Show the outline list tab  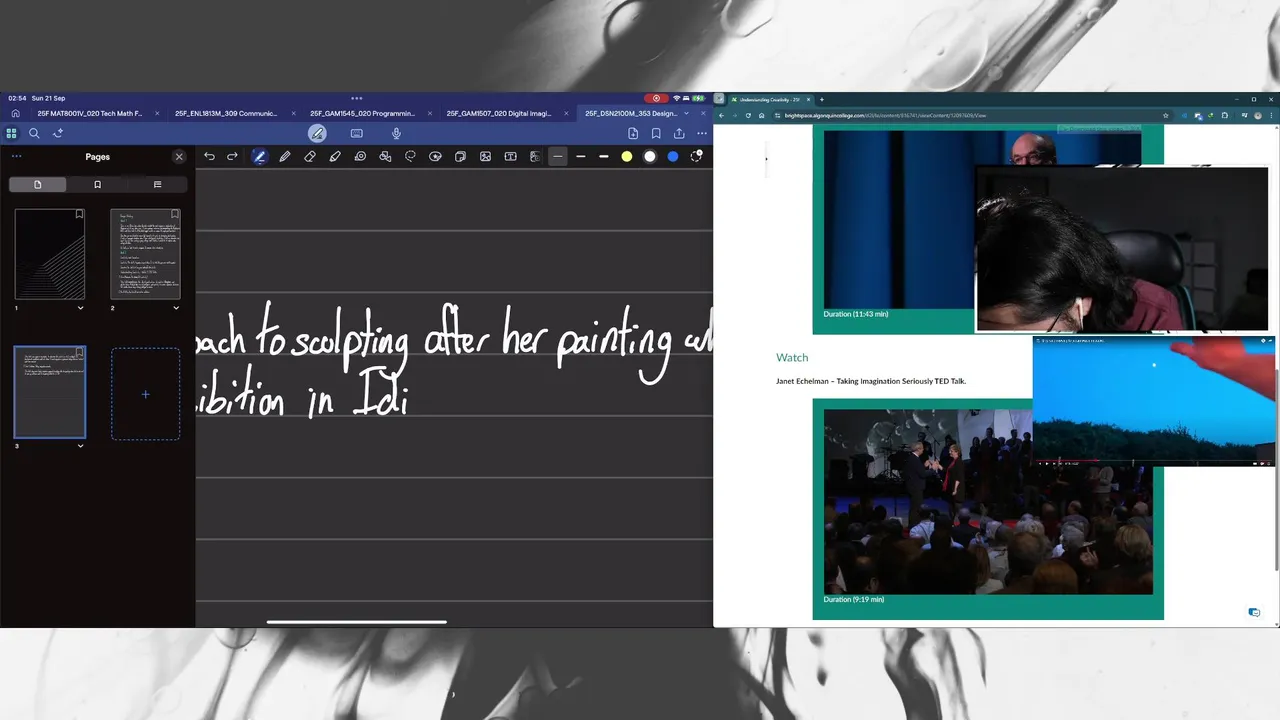pyautogui.click(x=157, y=184)
